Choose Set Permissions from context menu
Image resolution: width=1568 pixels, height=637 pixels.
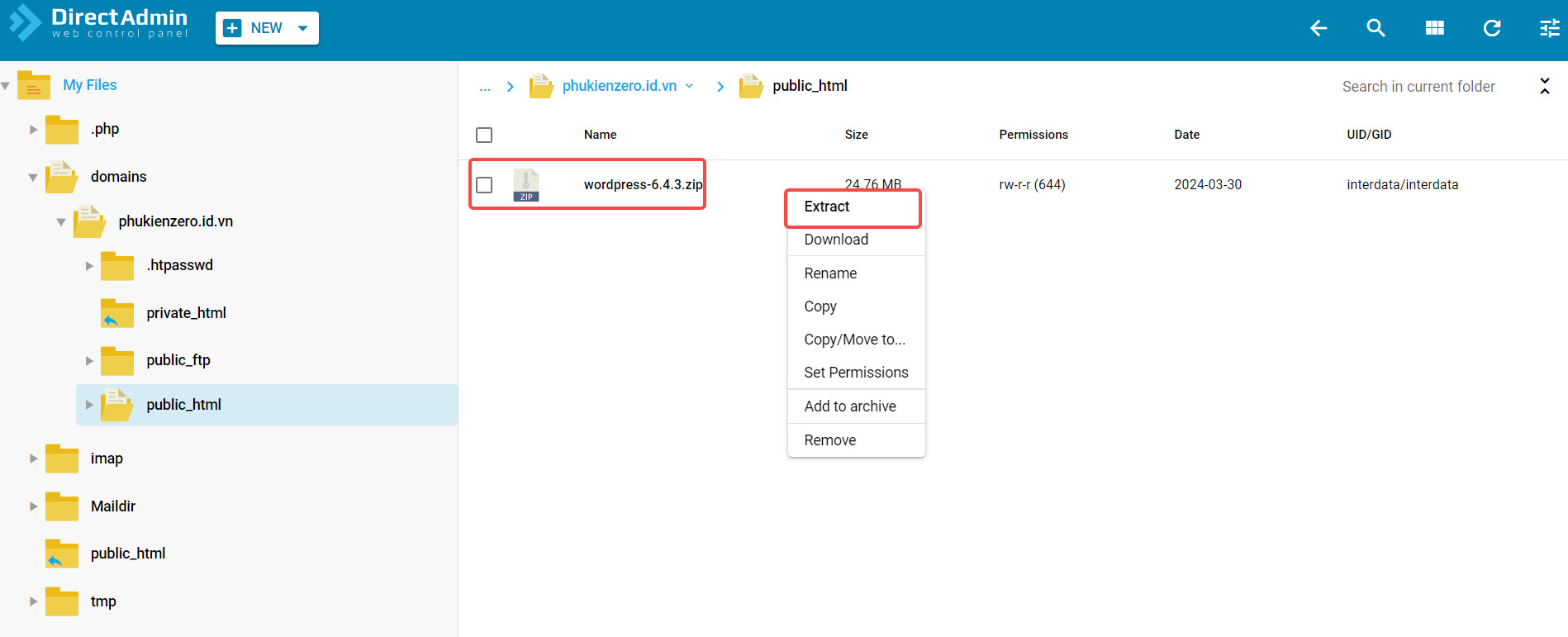tap(856, 373)
